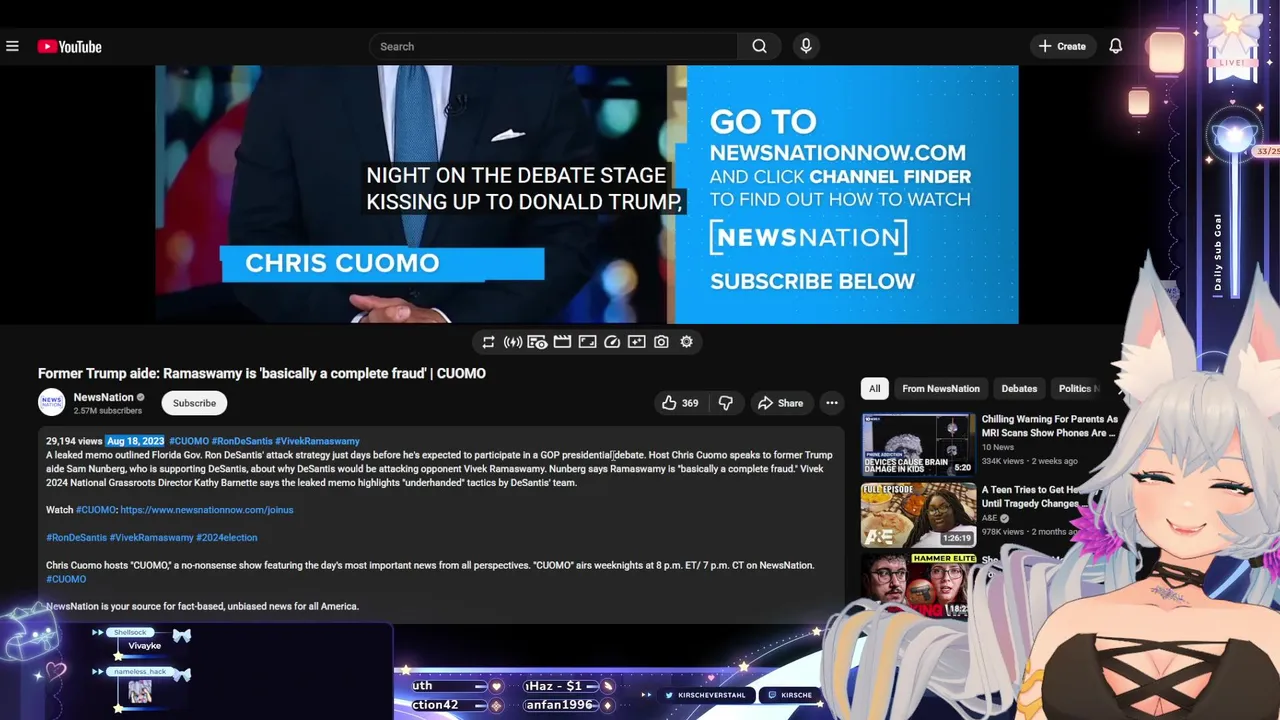Select the All filter chip

point(875,388)
